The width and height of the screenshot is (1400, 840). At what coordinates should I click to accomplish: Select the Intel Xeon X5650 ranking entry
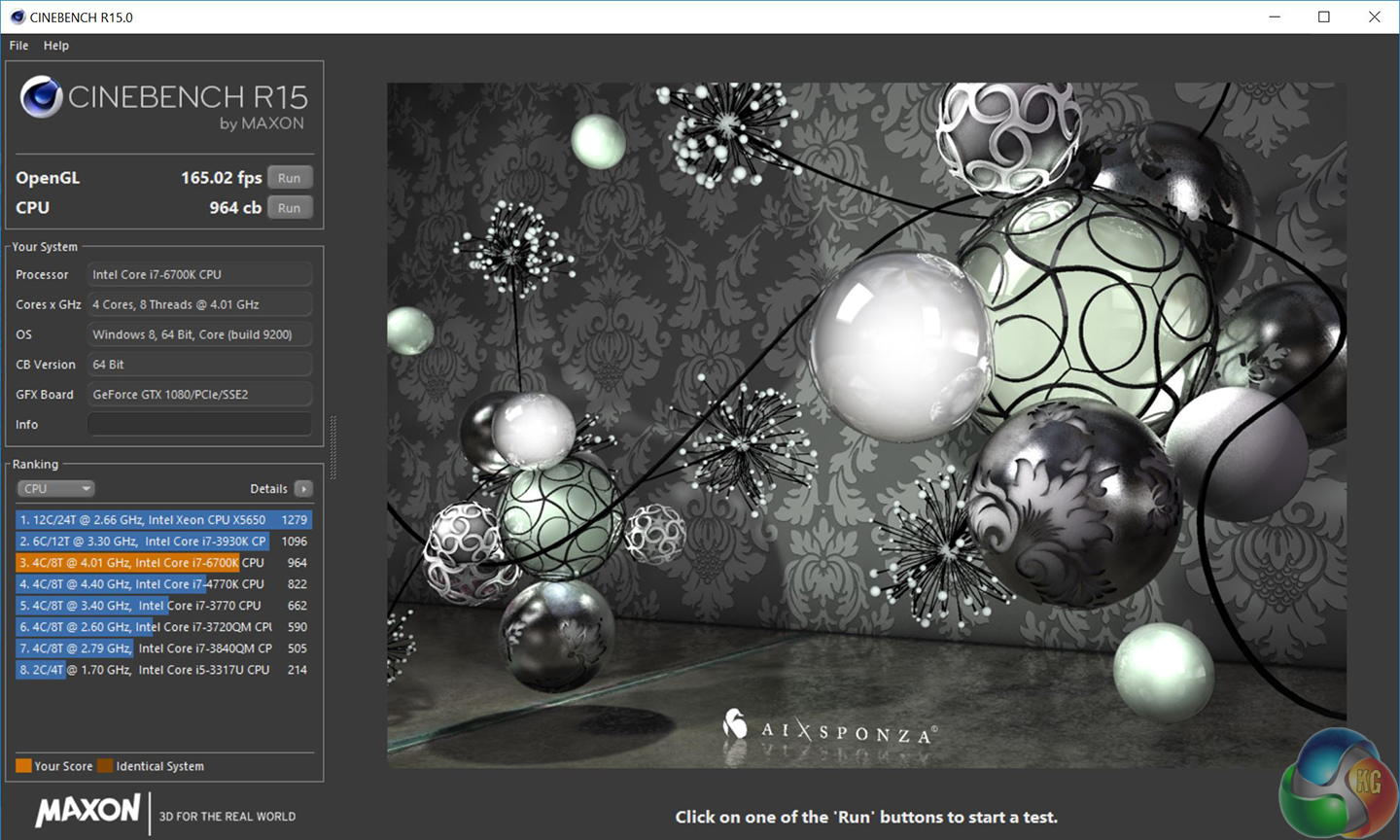pyautogui.click(x=163, y=520)
